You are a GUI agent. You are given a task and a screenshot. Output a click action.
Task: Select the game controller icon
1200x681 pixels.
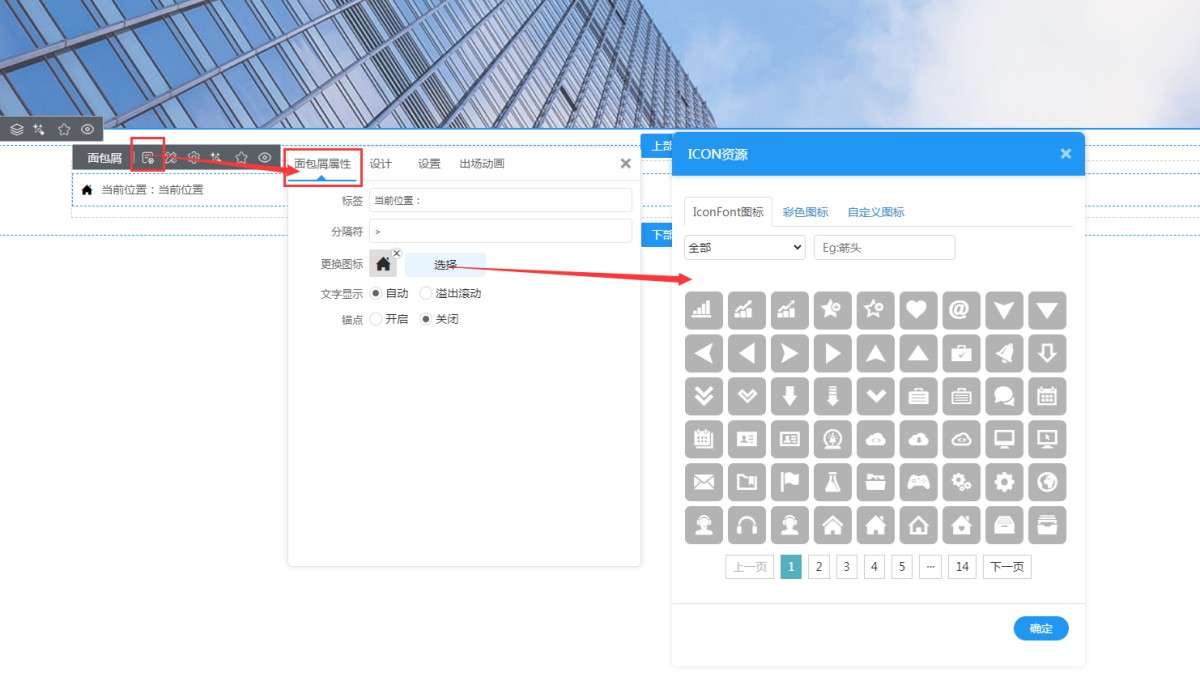pos(918,482)
